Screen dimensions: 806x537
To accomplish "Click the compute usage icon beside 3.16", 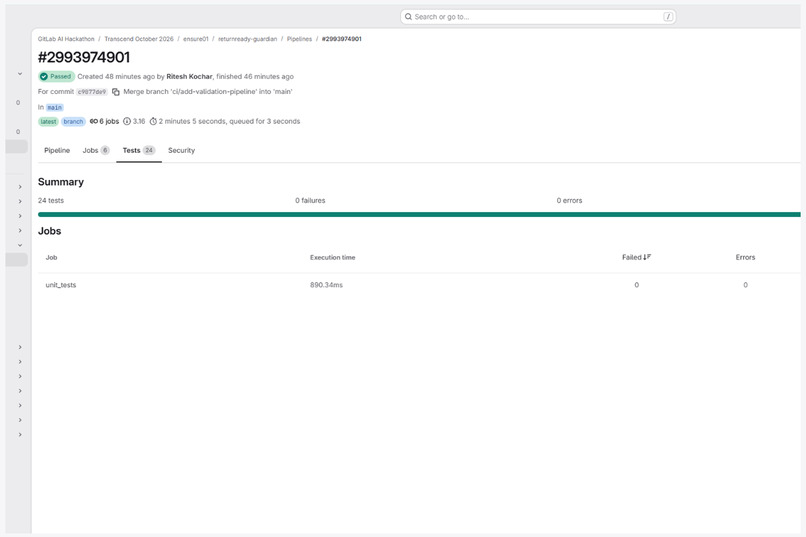I will coord(126,121).
